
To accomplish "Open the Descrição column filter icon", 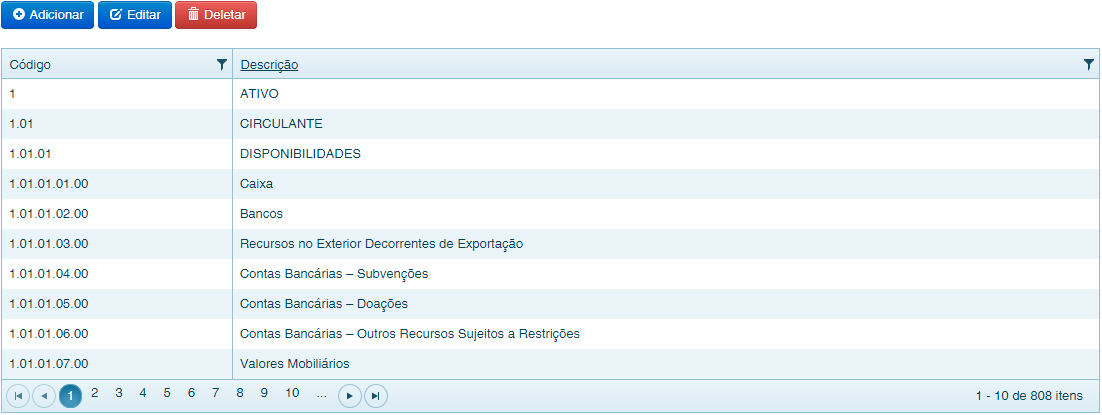I will [x=1089, y=65].
